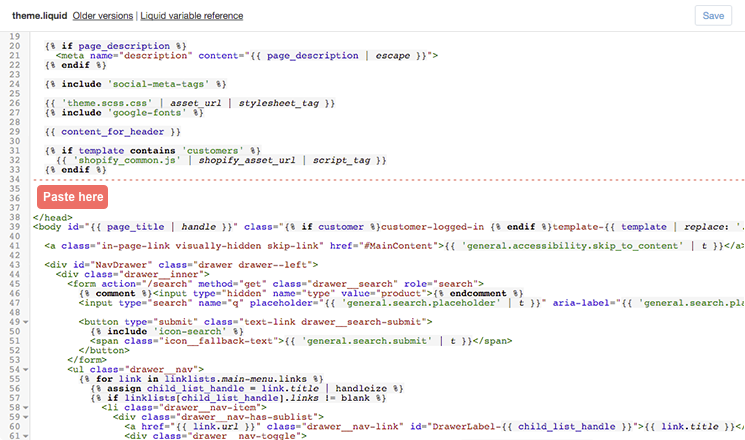The image size is (745, 440).
Task: Fold the drawer__nav ul at line 54
Action: tap(26, 370)
